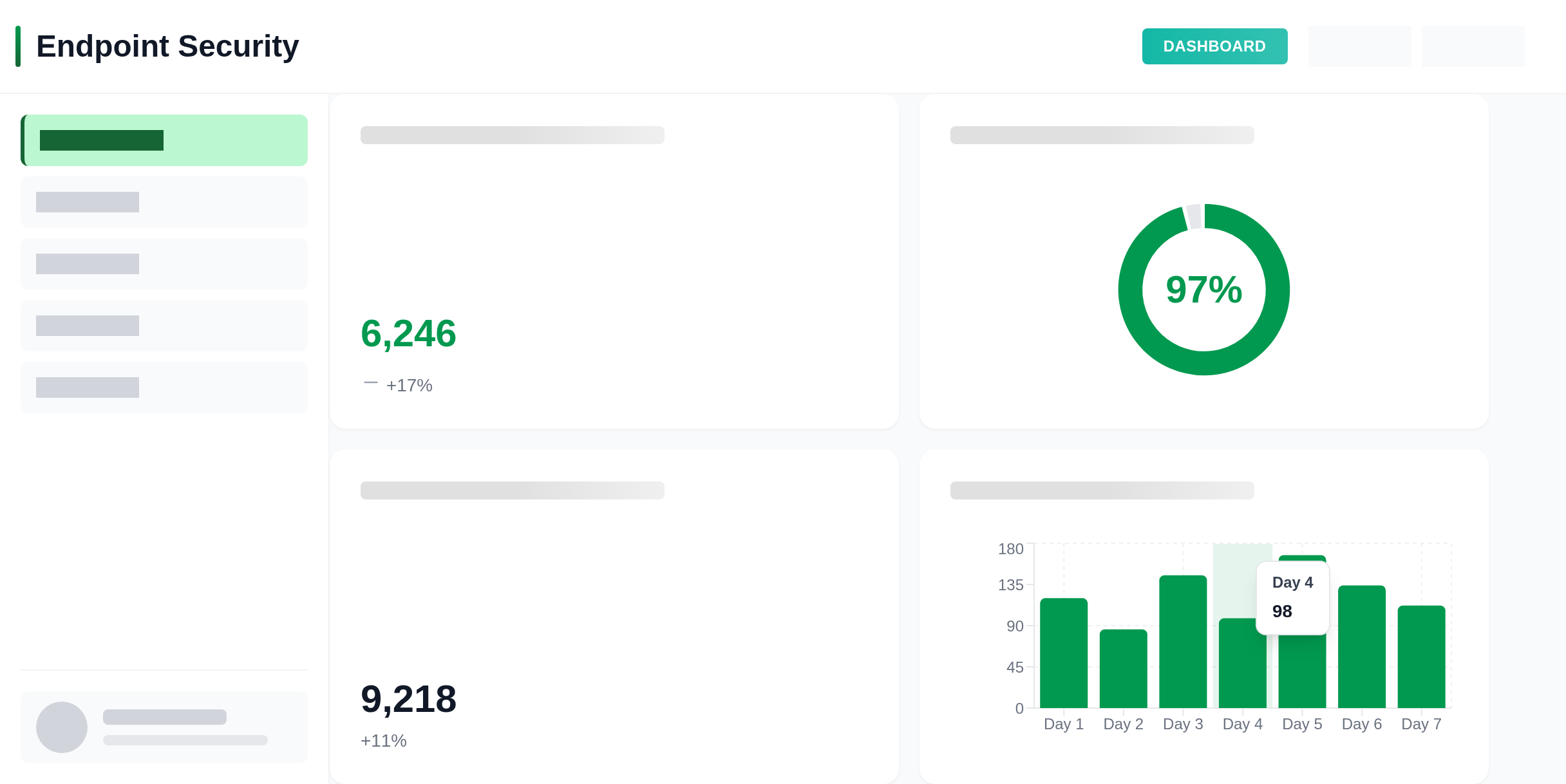Click the Endpoint Security title
Image resolution: width=1566 pixels, height=784 pixels.
point(167,46)
